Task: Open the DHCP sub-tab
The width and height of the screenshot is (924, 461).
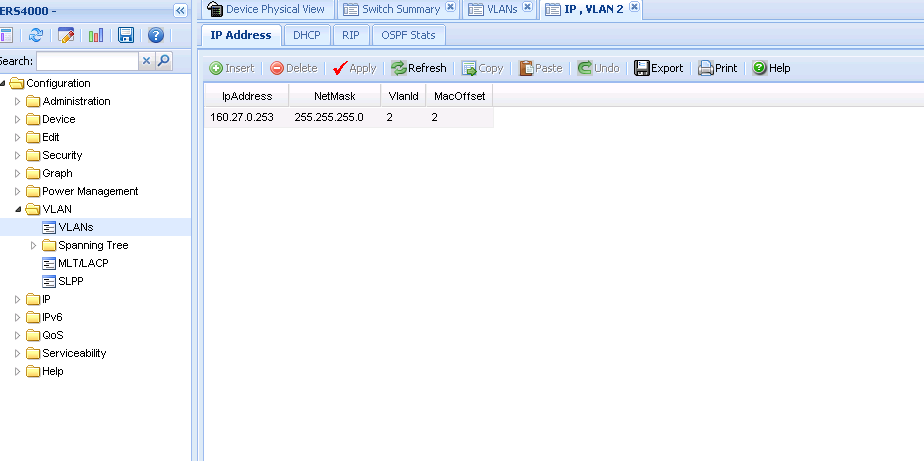Action: (307, 35)
